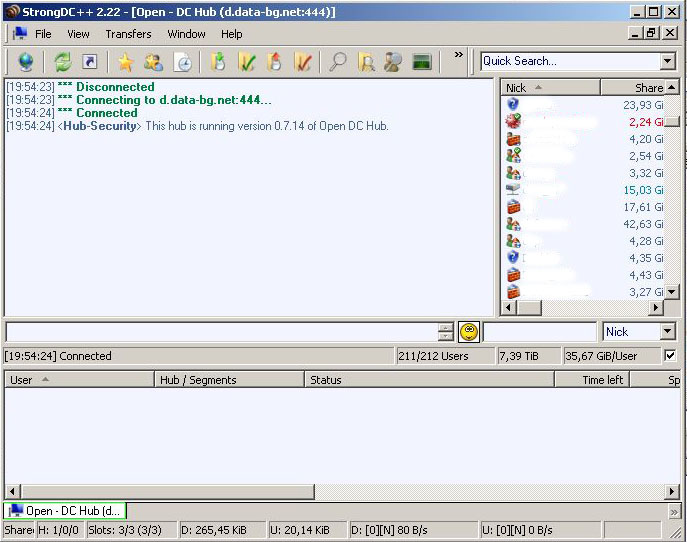Click into the Quick Search box
The height and width of the screenshot is (542, 687).
(570, 61)
